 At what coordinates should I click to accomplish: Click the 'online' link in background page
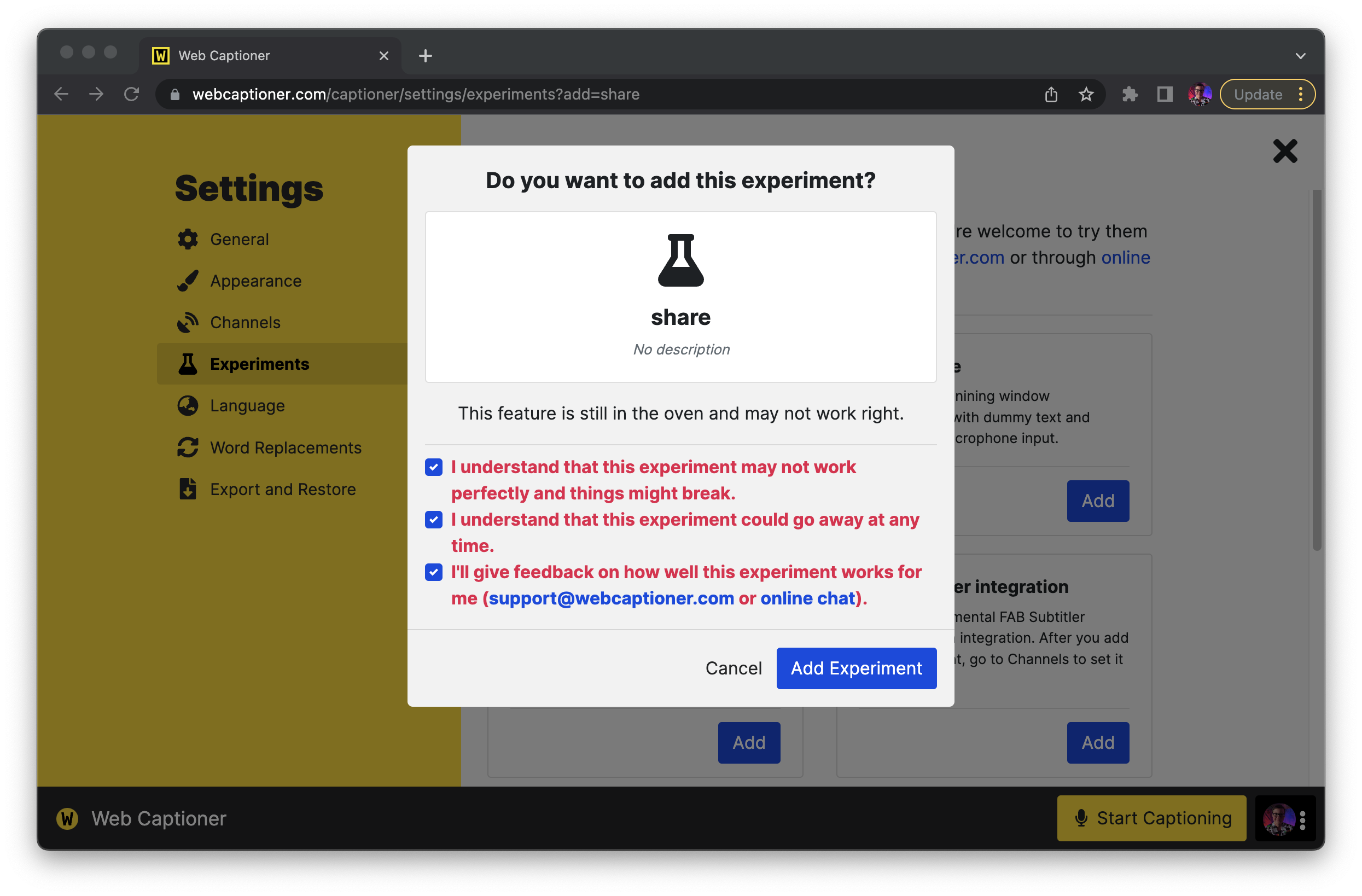(1125, 258)
